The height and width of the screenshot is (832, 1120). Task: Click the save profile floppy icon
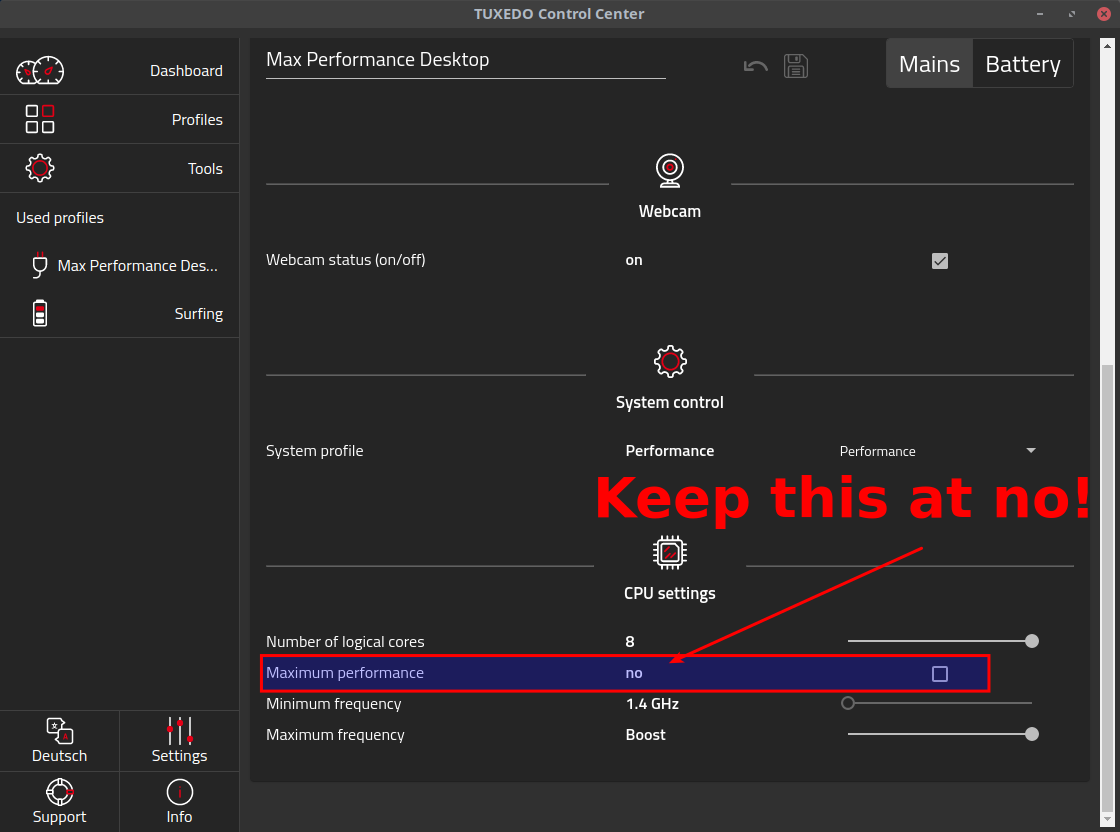(796, 66)
